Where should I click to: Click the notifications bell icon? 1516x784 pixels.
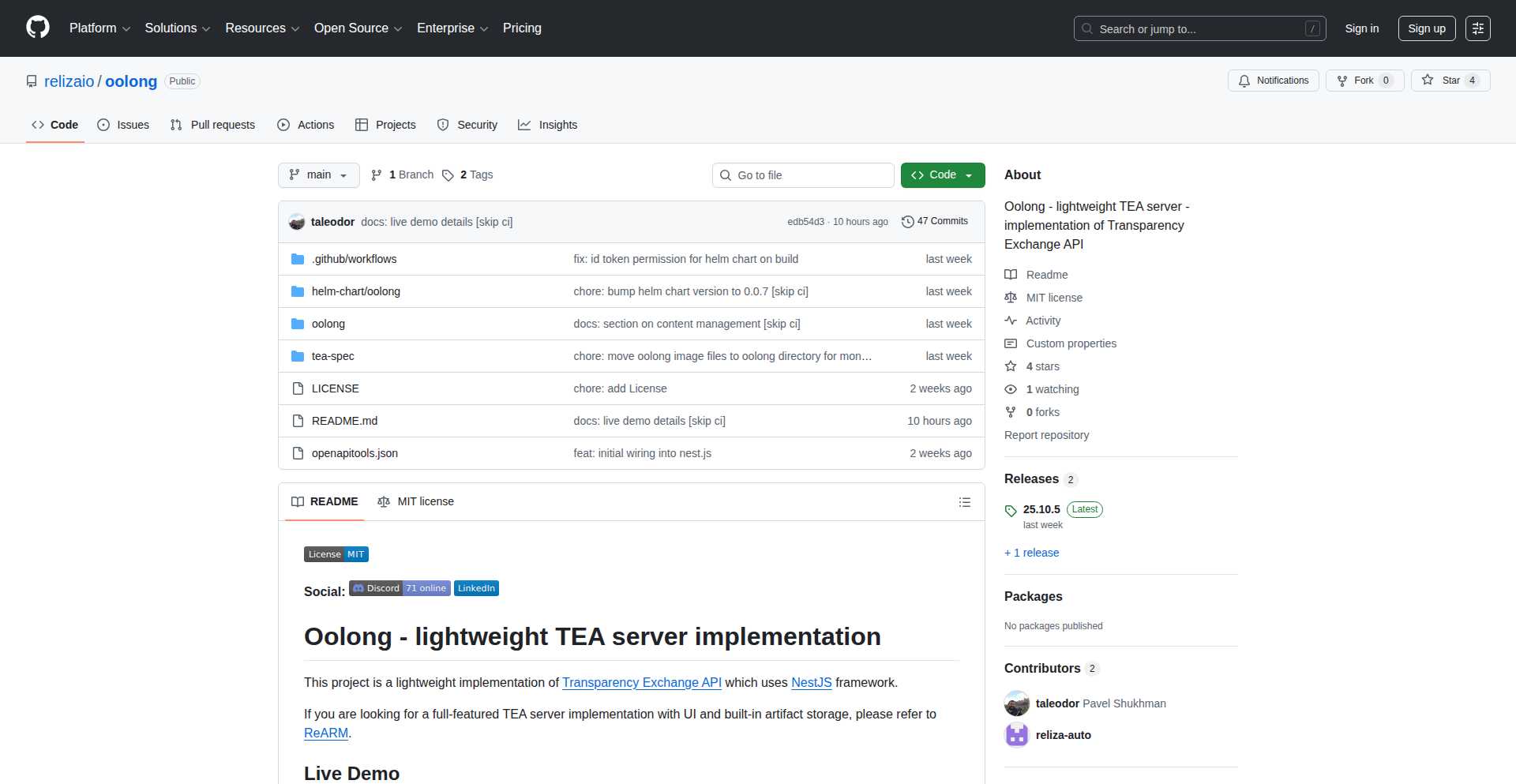click(x=1244, y=81)
